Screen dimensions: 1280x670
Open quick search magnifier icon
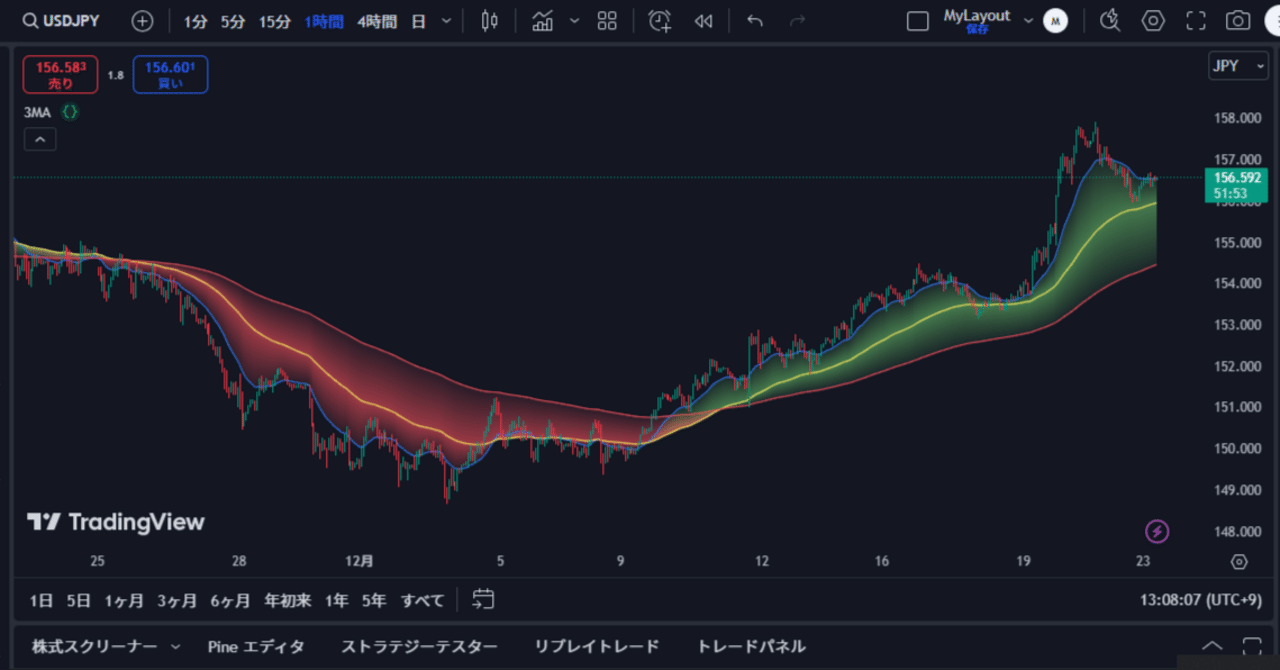click(1109, 21)
